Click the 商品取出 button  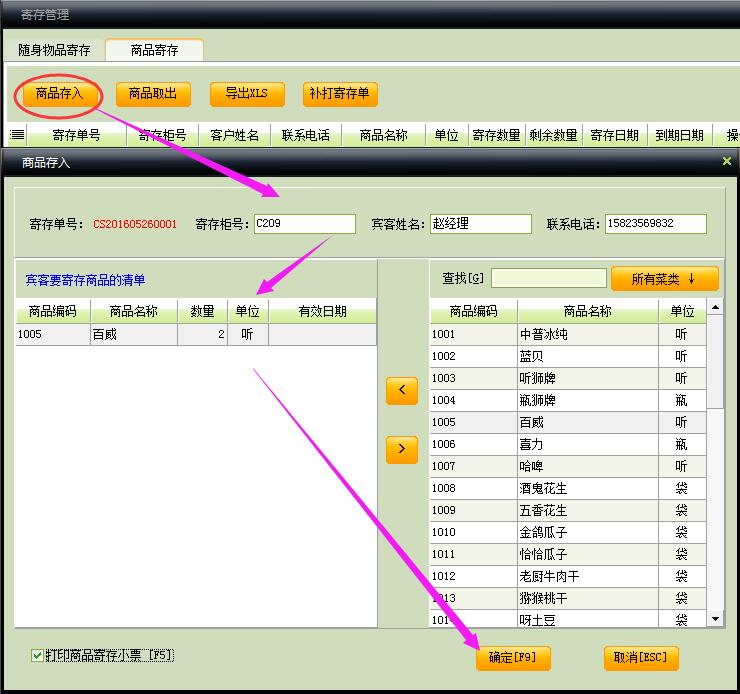click(x=153, y=94)
